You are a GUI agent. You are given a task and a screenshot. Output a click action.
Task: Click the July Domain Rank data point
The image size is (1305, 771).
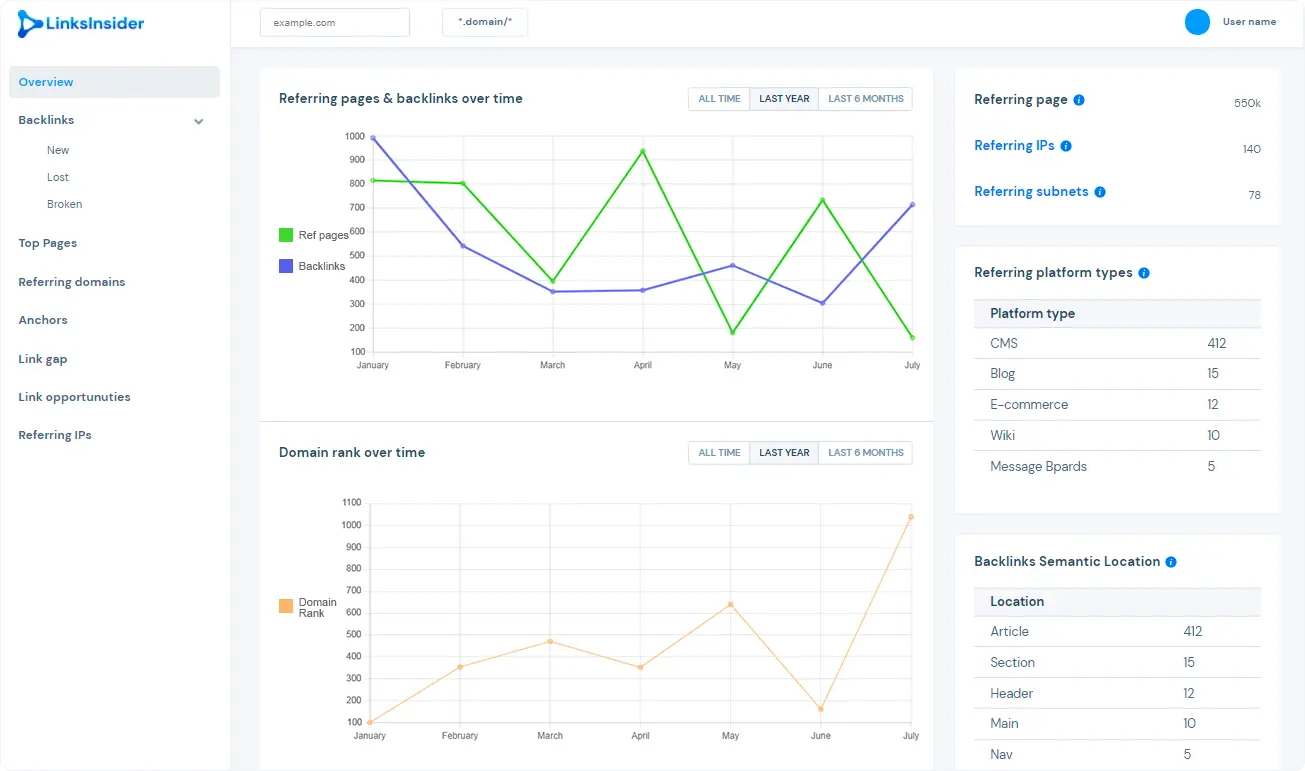coord(911,517)
